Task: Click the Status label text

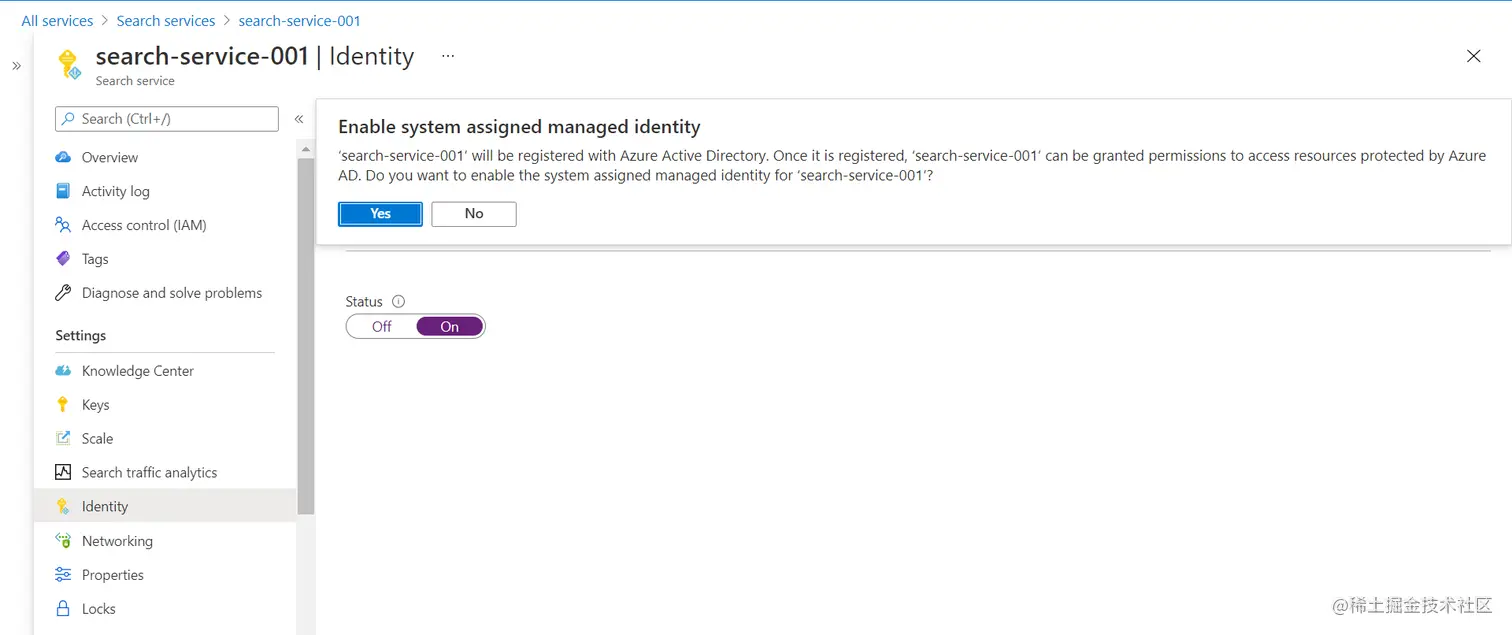Action: 364,301
